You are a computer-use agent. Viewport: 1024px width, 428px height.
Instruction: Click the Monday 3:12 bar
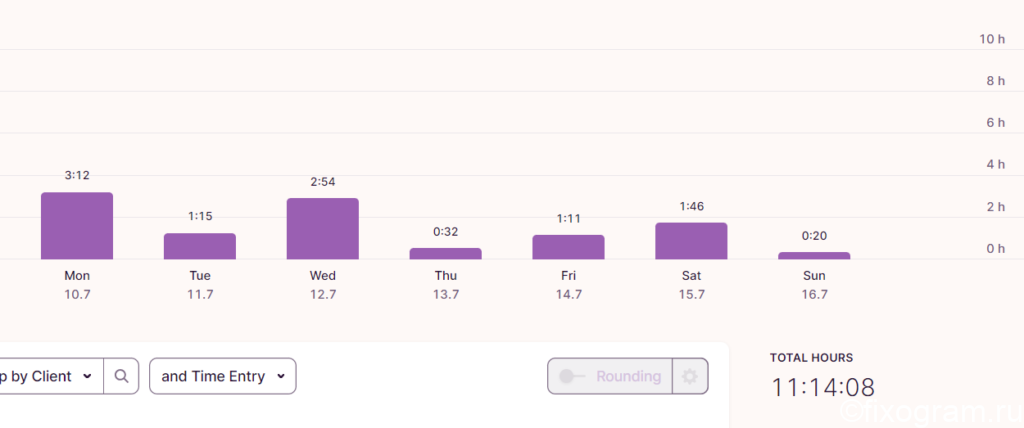77,226
